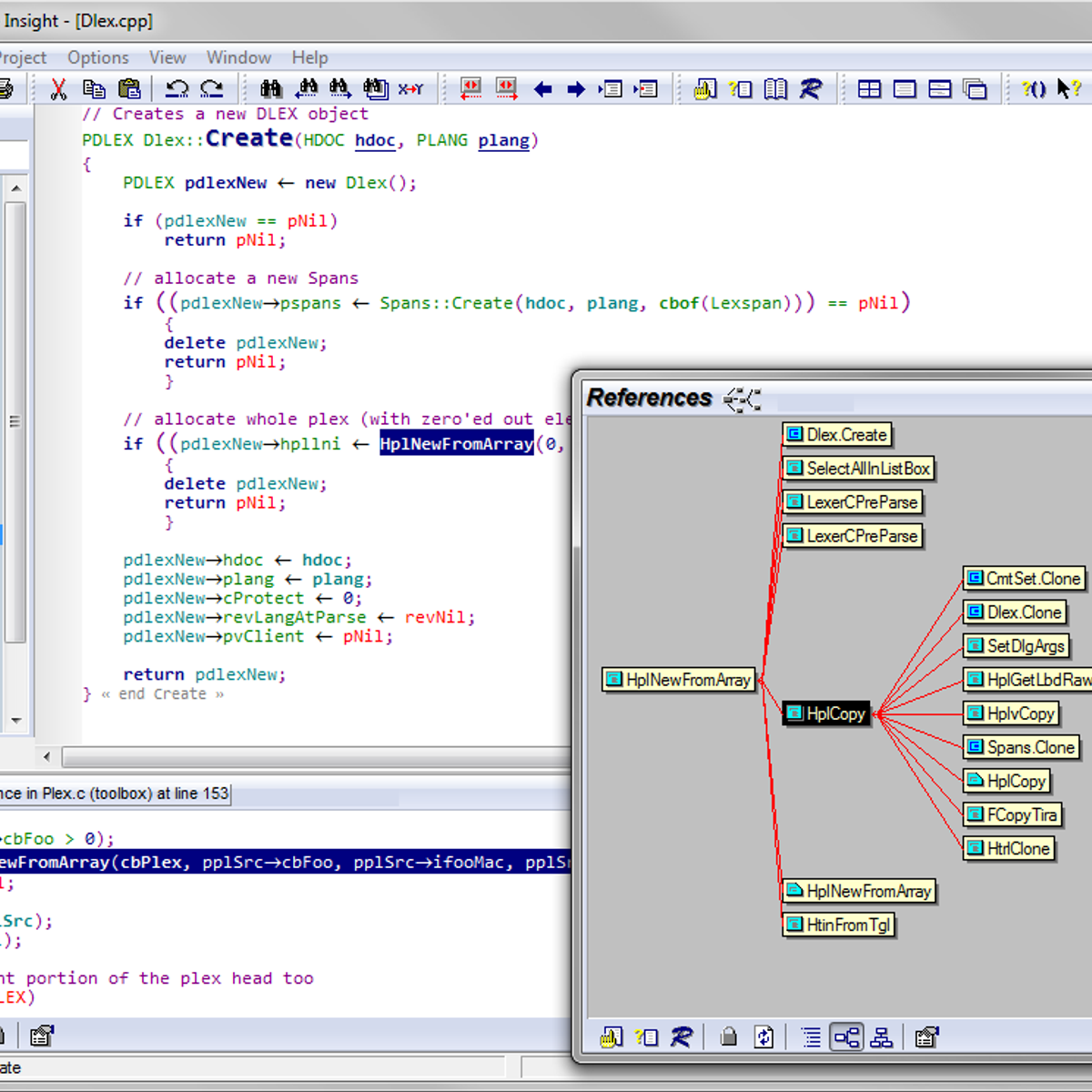Click the Cut scissors icon in toolbar
1092x1092 pixels.
[59, 89]
